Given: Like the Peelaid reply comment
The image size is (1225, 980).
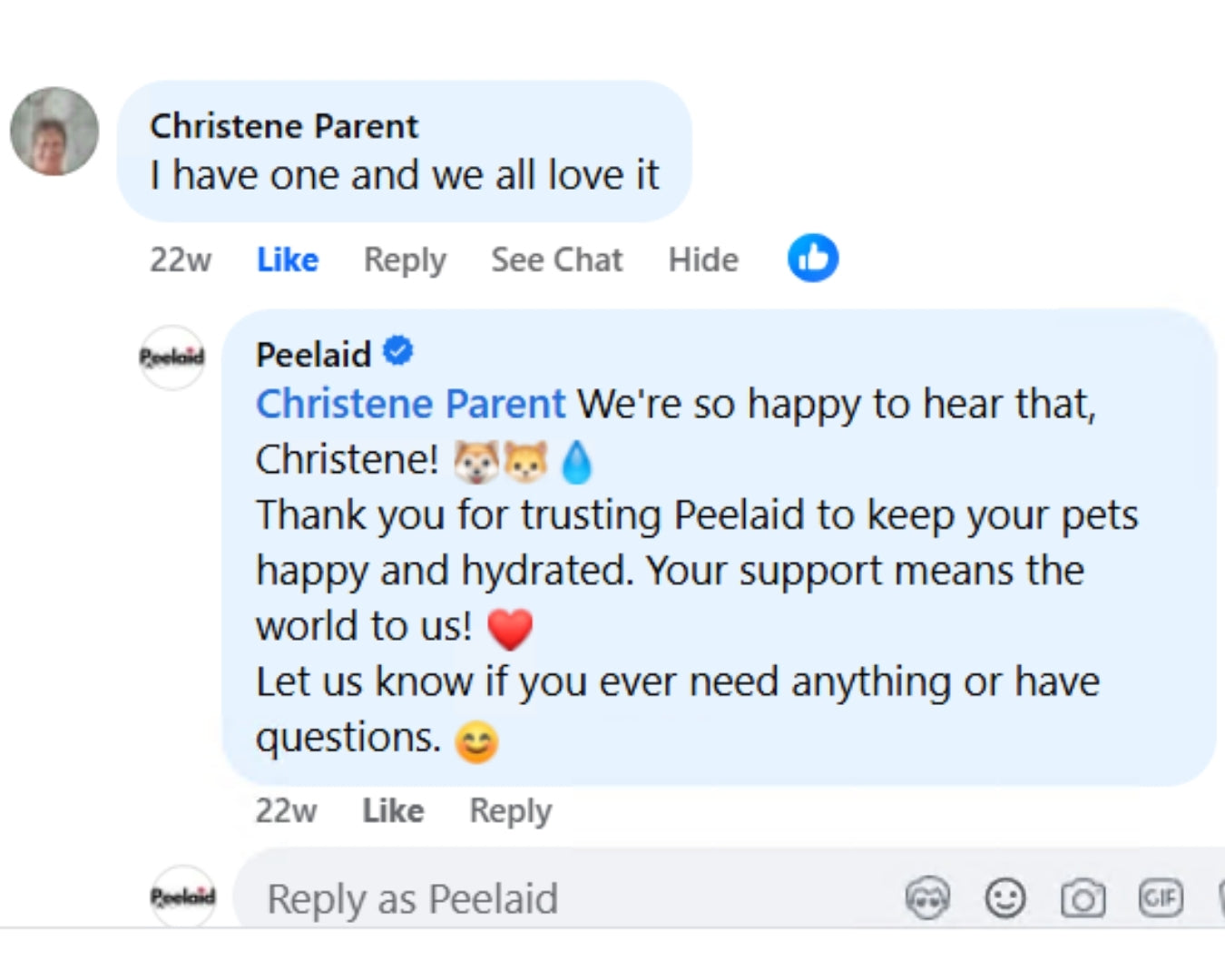Looking at the screenshot, I should (x=393, y=810).
